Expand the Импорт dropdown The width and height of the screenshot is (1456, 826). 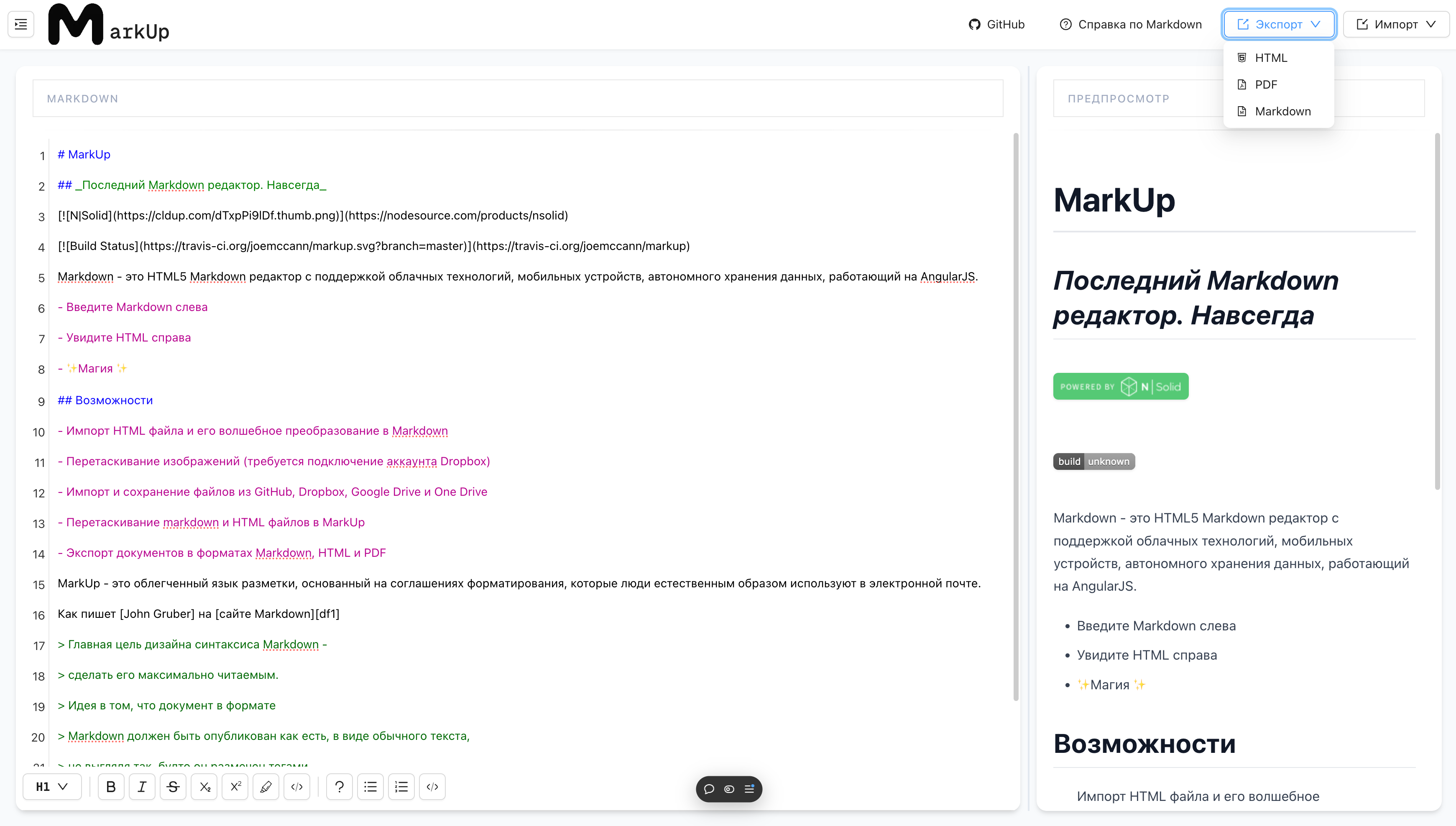point(1397,24)
